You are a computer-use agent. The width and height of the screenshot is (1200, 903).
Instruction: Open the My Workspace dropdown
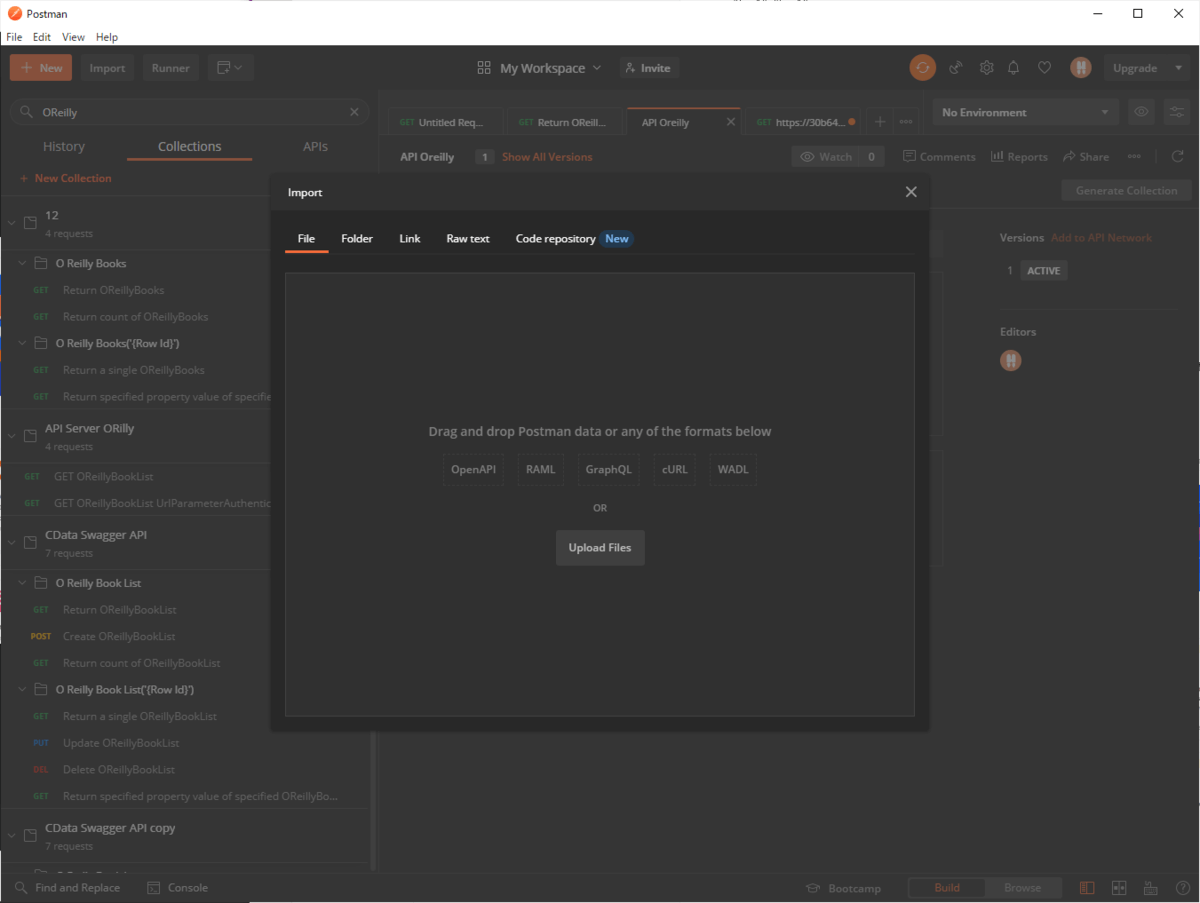click(x=540, y=68)
